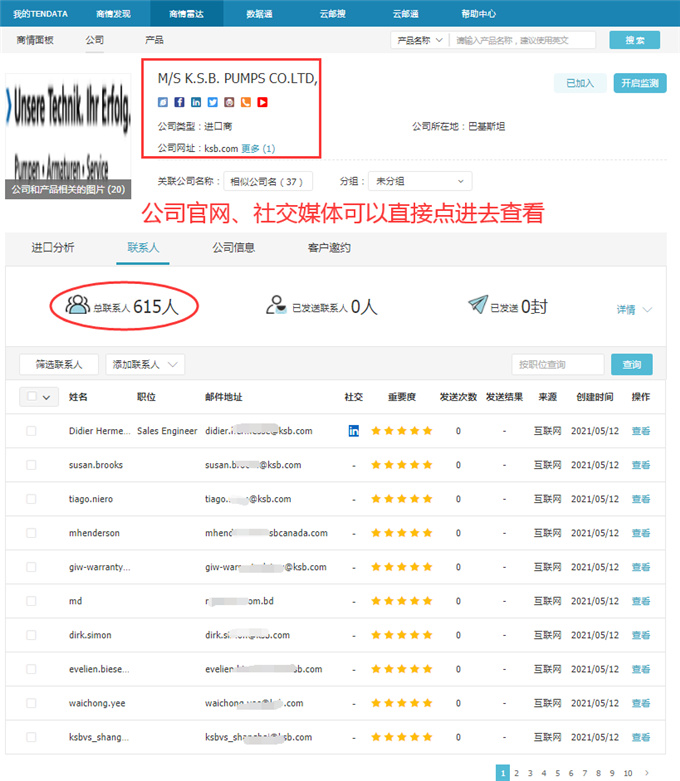Tick the checkbox for ksbvs_shang row
The height and width of the screenshot is (781, 680).
point(31,737)
